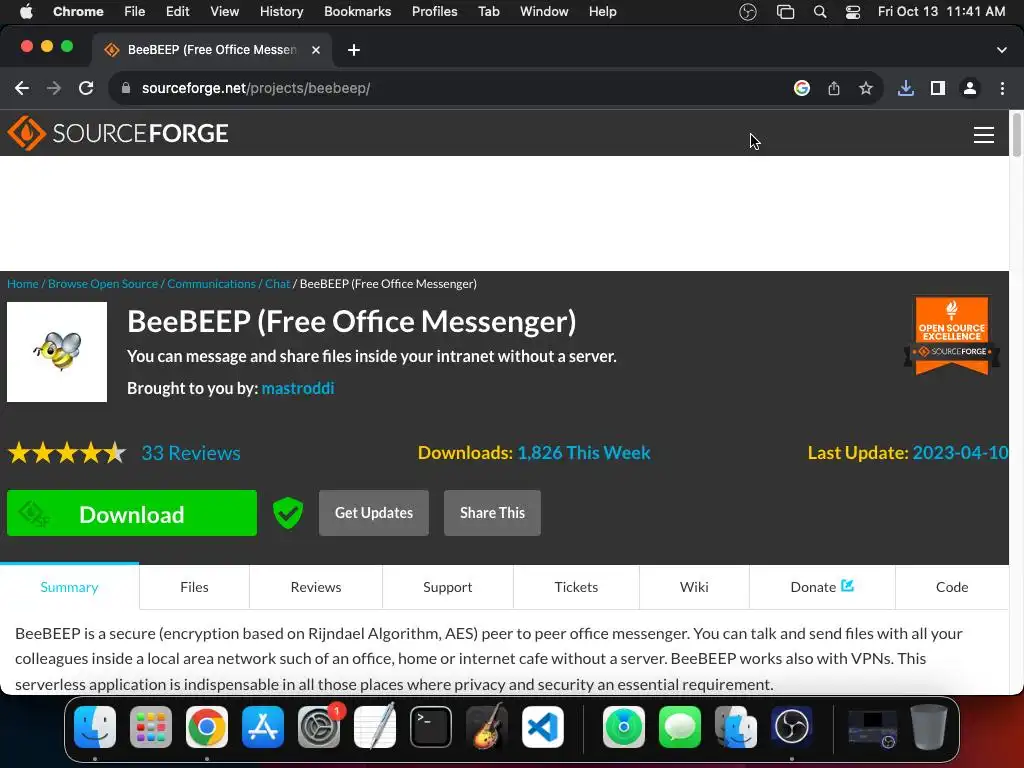The width and height of the screenshot is (1024, 768).
Task: Switch to the Files tab
Action: point(194,586)
